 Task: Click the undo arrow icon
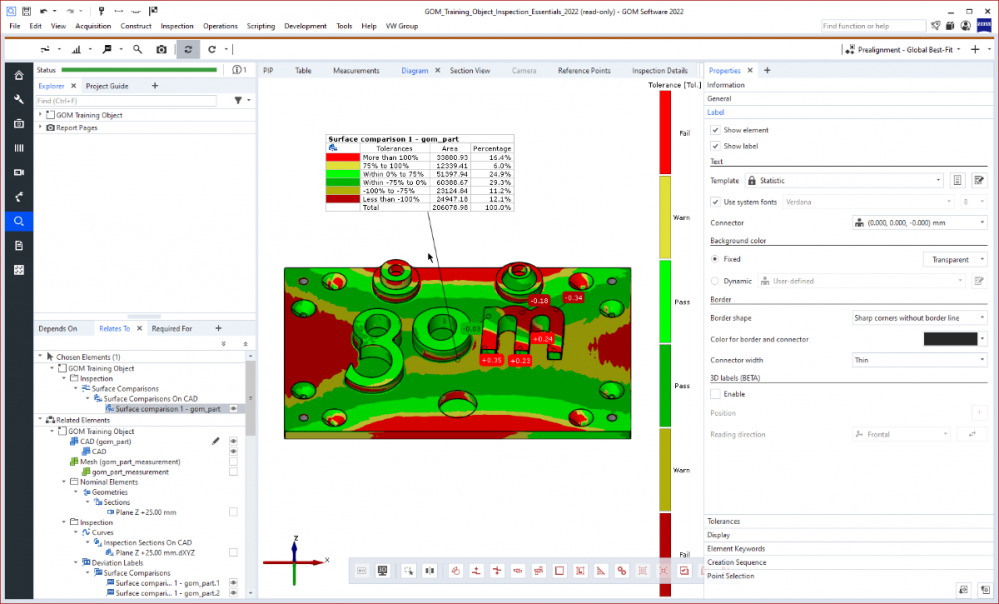[x=43, y=11]
